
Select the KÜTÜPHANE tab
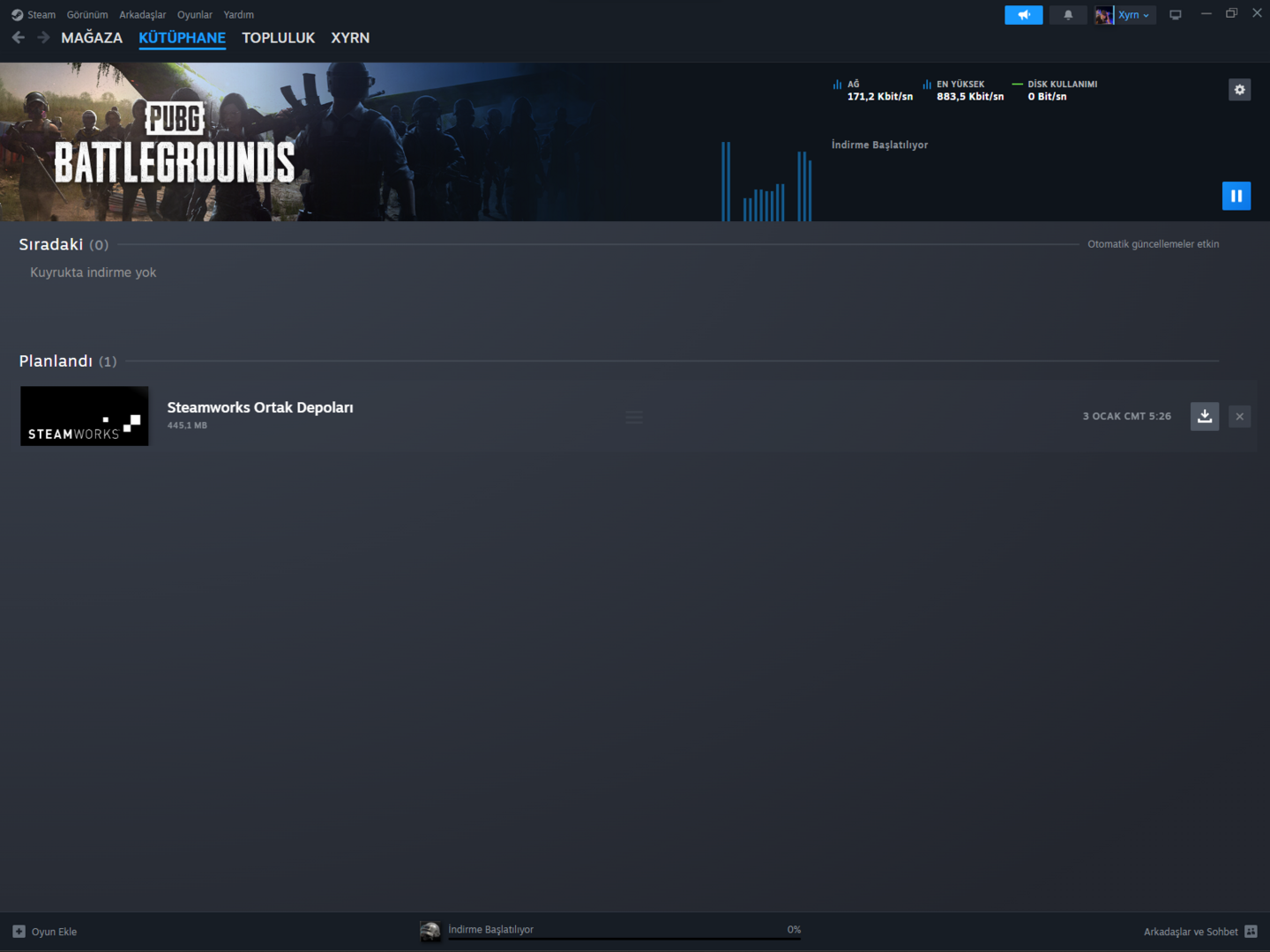tap(183, 38)
